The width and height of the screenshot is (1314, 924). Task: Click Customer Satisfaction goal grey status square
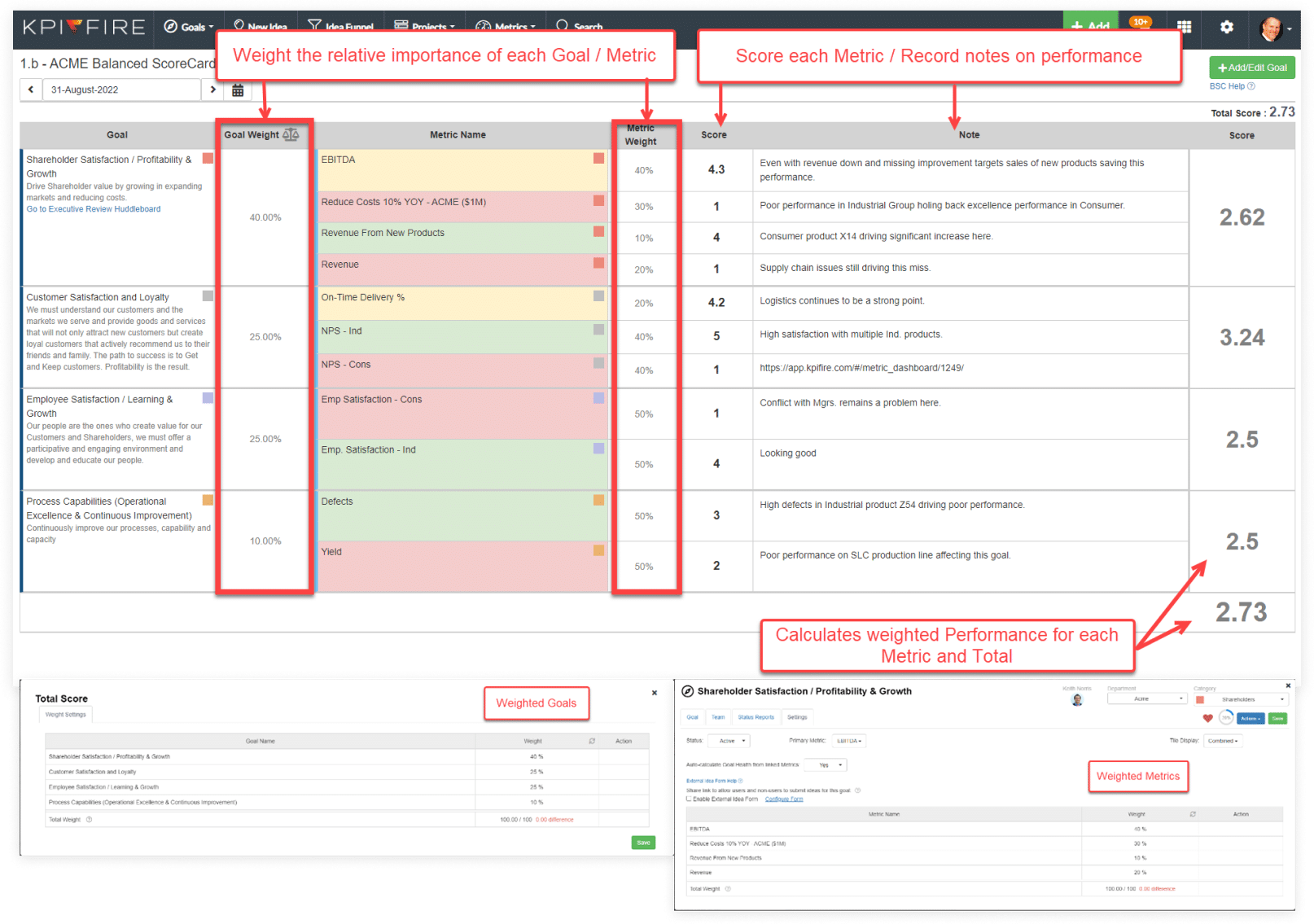tap(208, 296)
